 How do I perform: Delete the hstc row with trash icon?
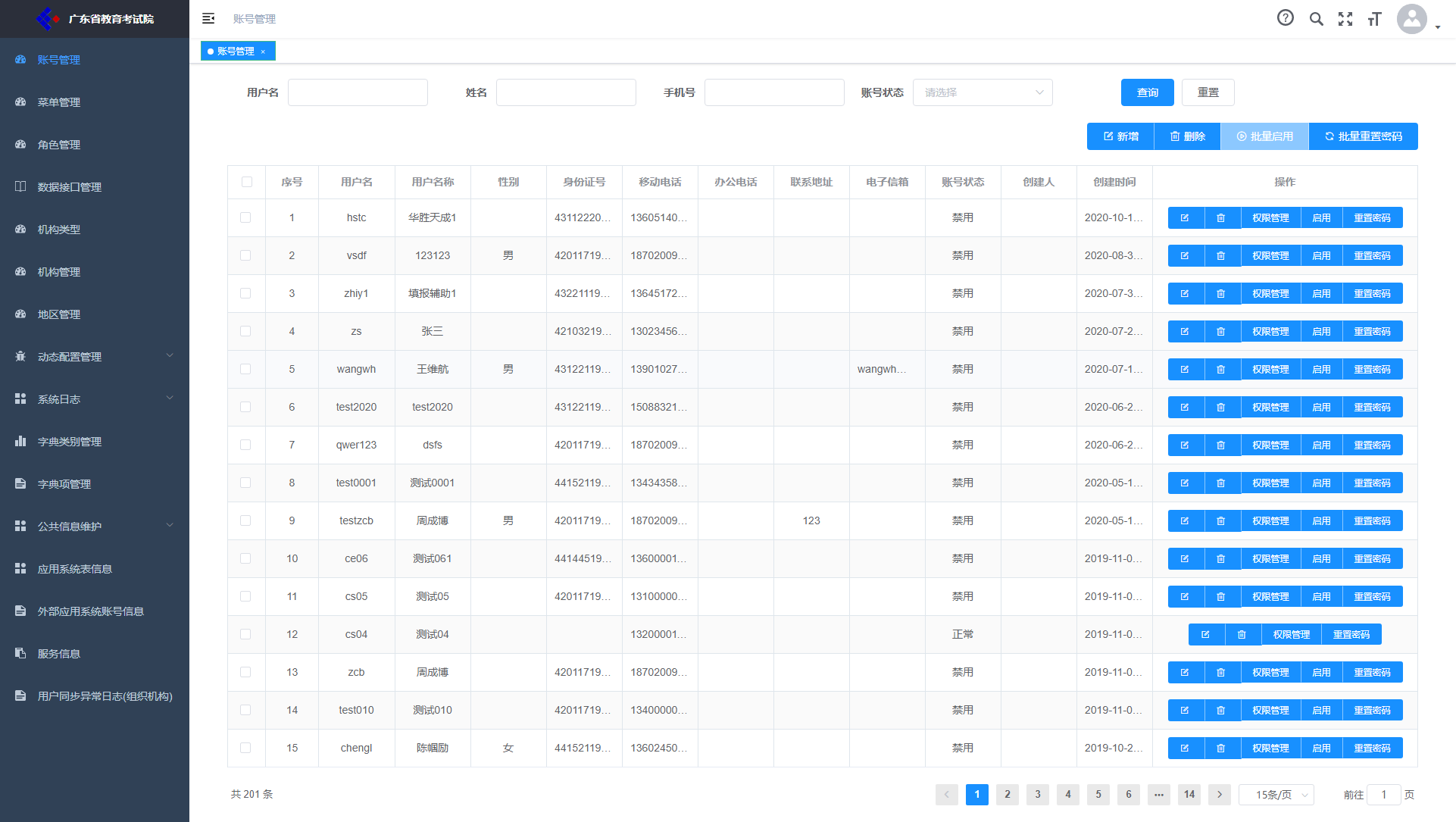point(1221,217)
